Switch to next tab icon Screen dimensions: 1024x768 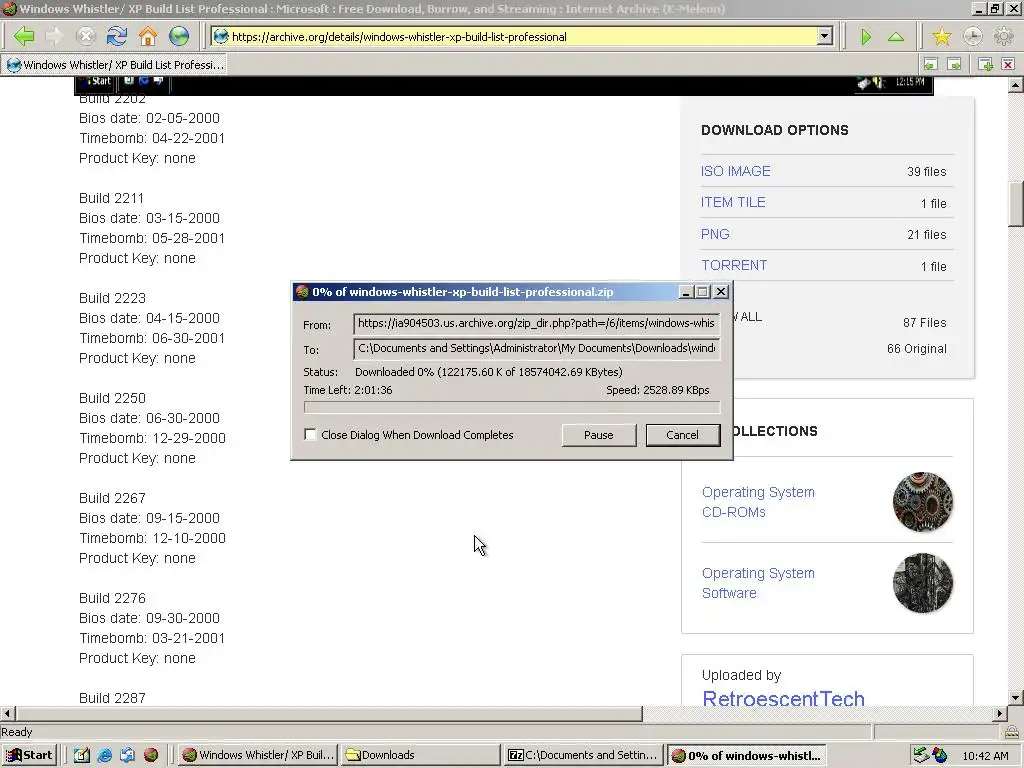point(954,65)
